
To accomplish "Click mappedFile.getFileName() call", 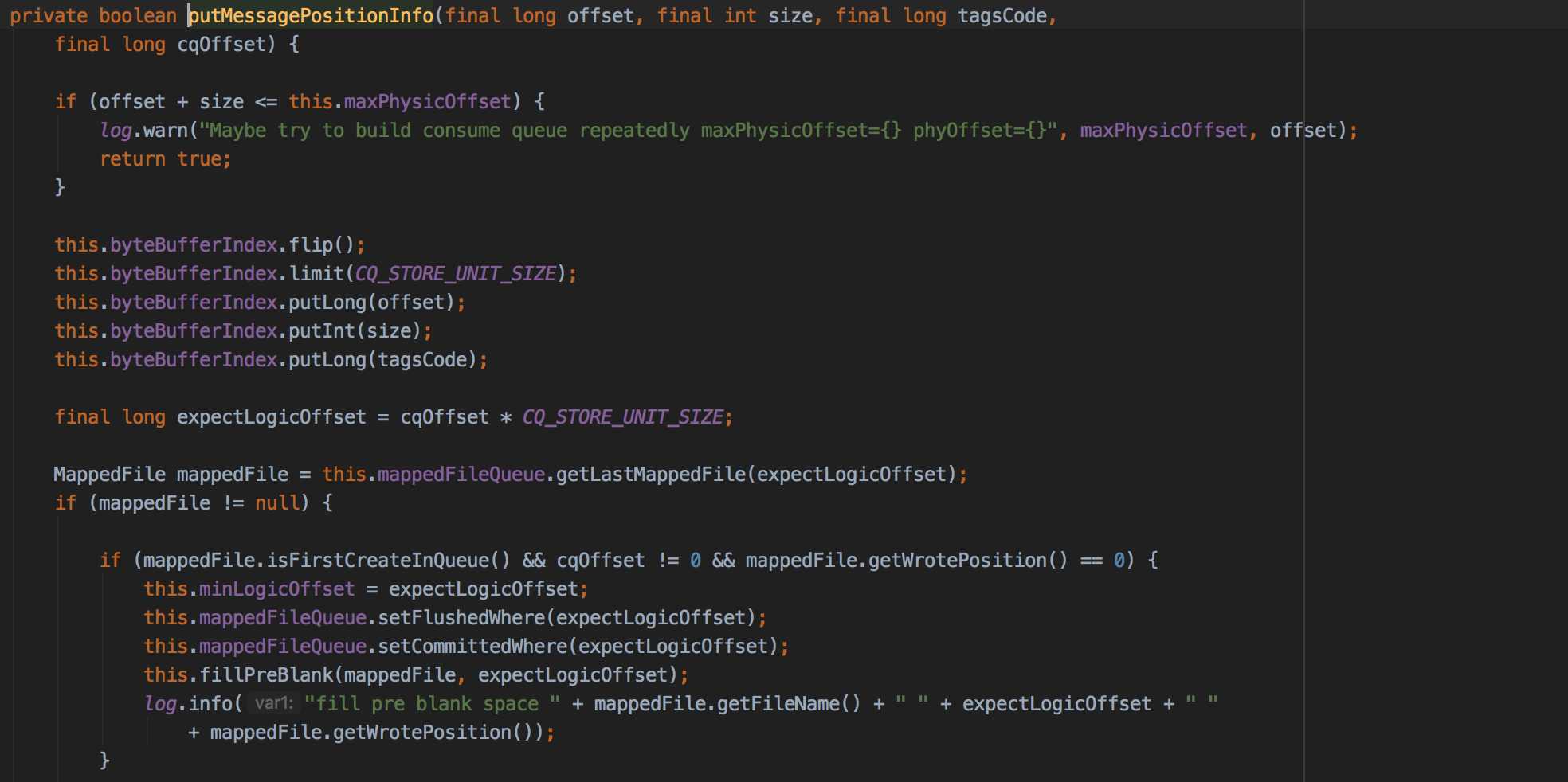I will 727,703.
